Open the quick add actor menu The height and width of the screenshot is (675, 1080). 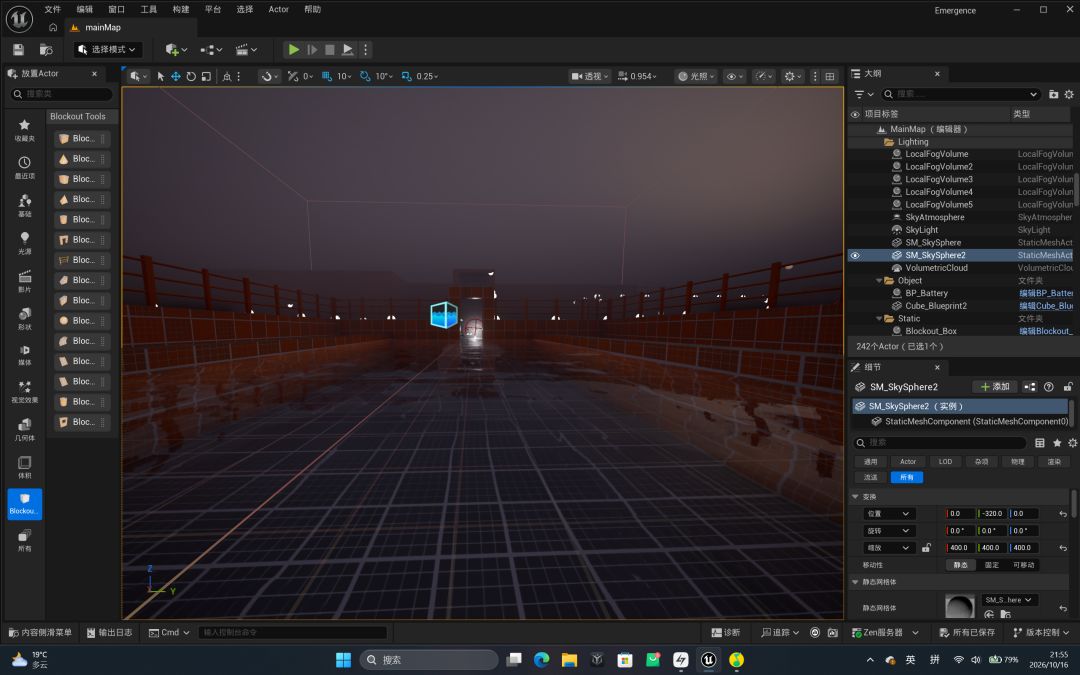click(x=176, y=50)
